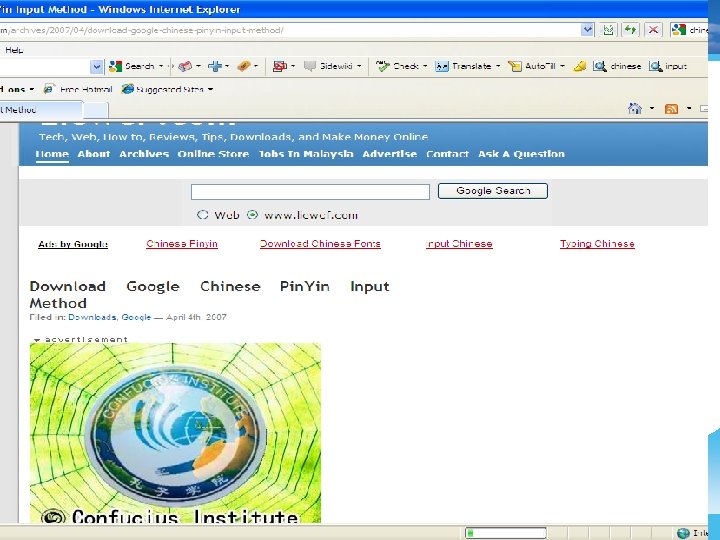Open Google toolbar search box dropdown

pos(96,67)
